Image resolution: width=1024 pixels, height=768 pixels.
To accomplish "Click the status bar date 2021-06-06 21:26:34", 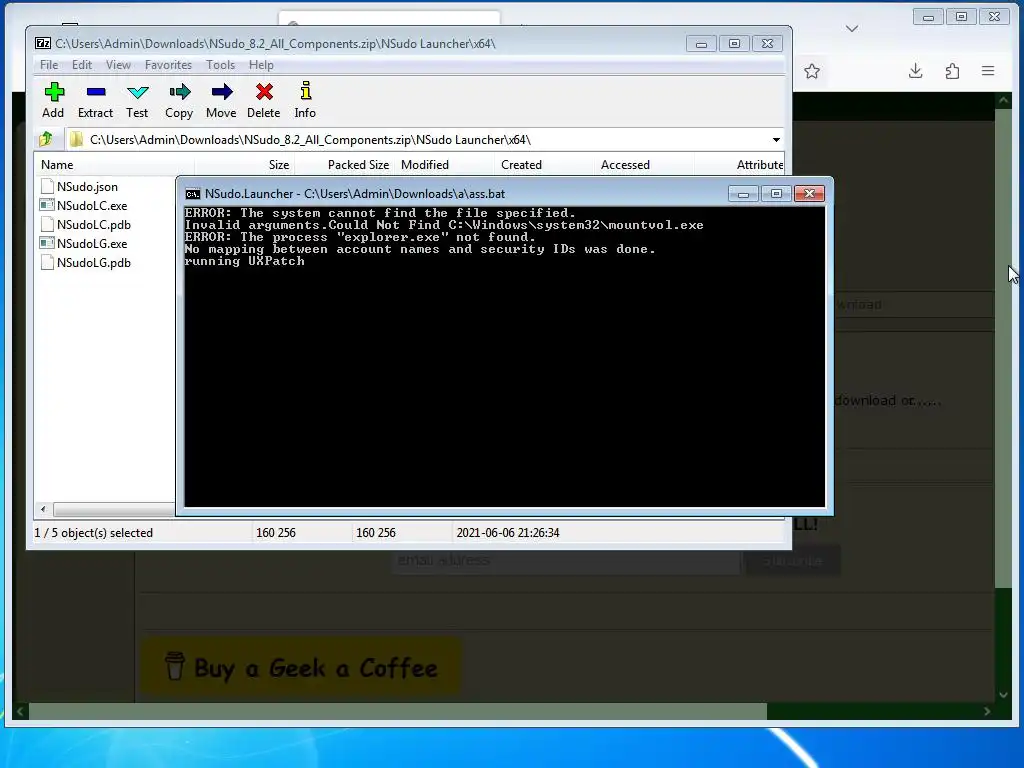I will tap(508, 533).
